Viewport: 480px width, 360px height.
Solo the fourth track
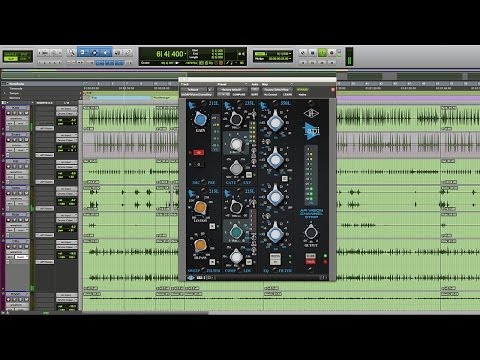coord(21,193)
